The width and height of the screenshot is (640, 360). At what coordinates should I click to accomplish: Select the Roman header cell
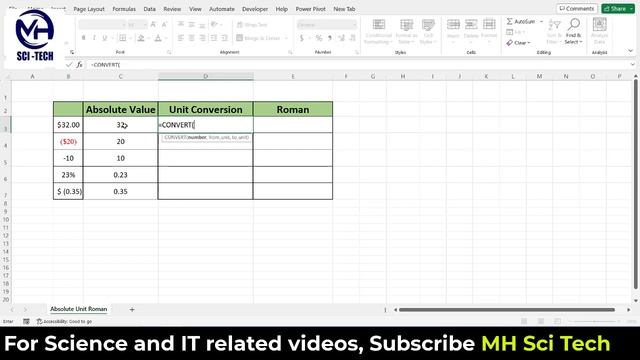[293, 109]
